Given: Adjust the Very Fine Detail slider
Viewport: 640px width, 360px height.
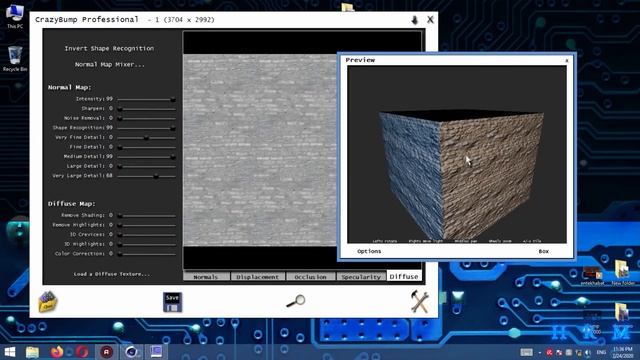Looking at the screenshot, I should tap(146, 138).
